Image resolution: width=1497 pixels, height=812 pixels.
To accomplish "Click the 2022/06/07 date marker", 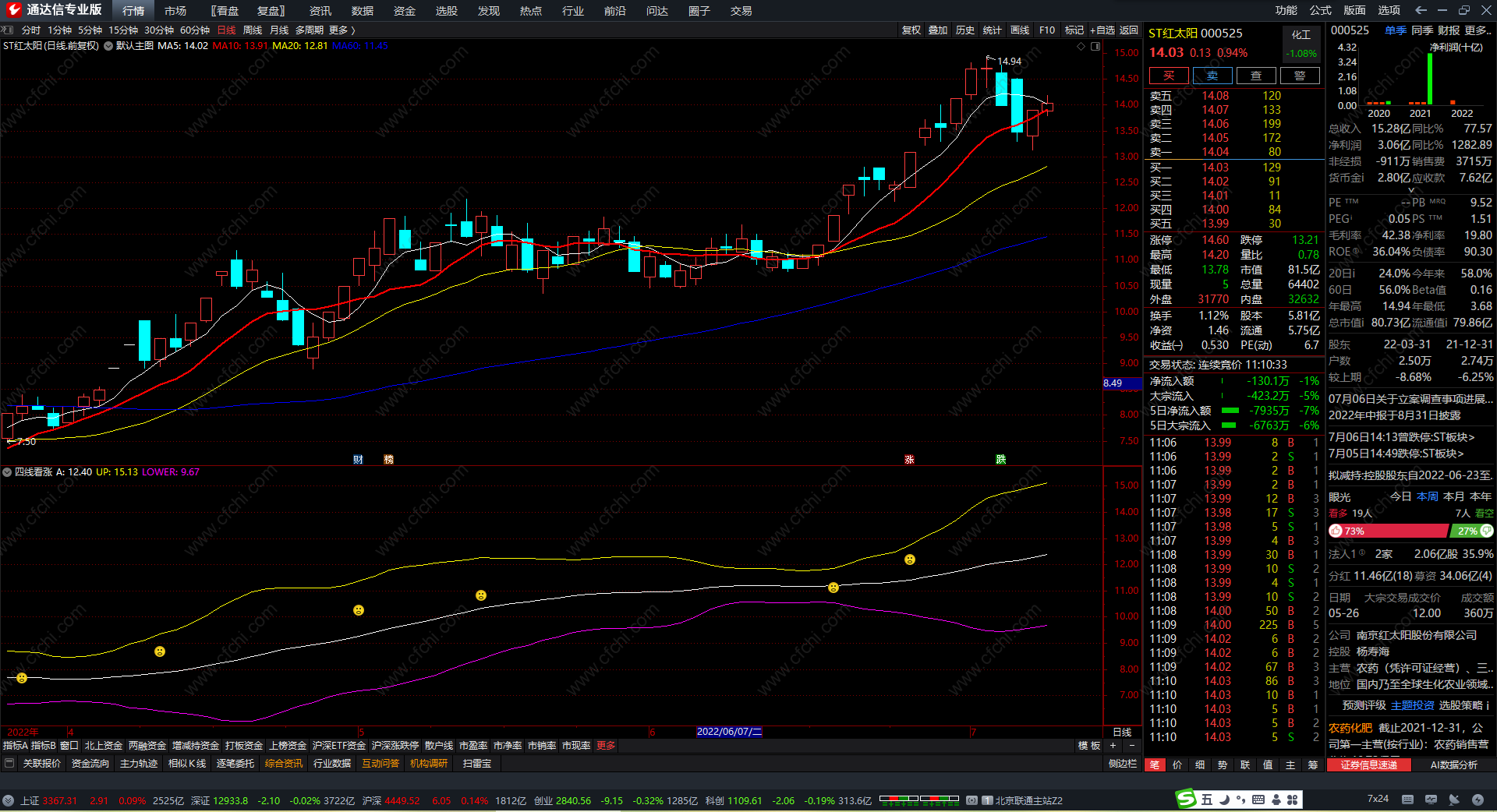I will coord(729,732).
